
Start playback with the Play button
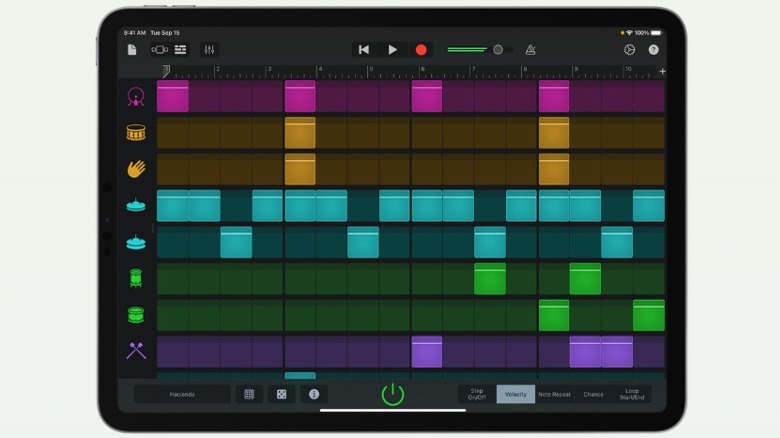click(392, 50)
